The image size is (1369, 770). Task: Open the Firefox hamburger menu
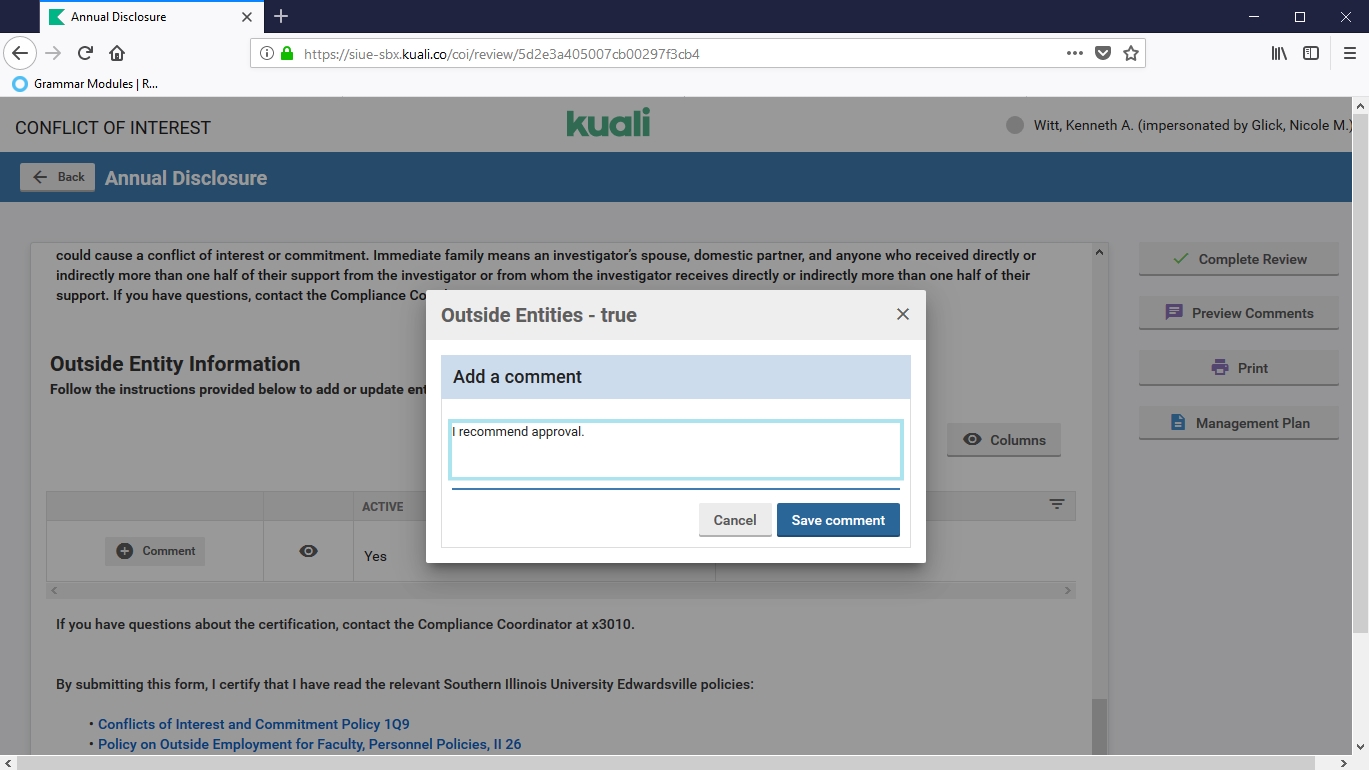tap(1349, 53)
